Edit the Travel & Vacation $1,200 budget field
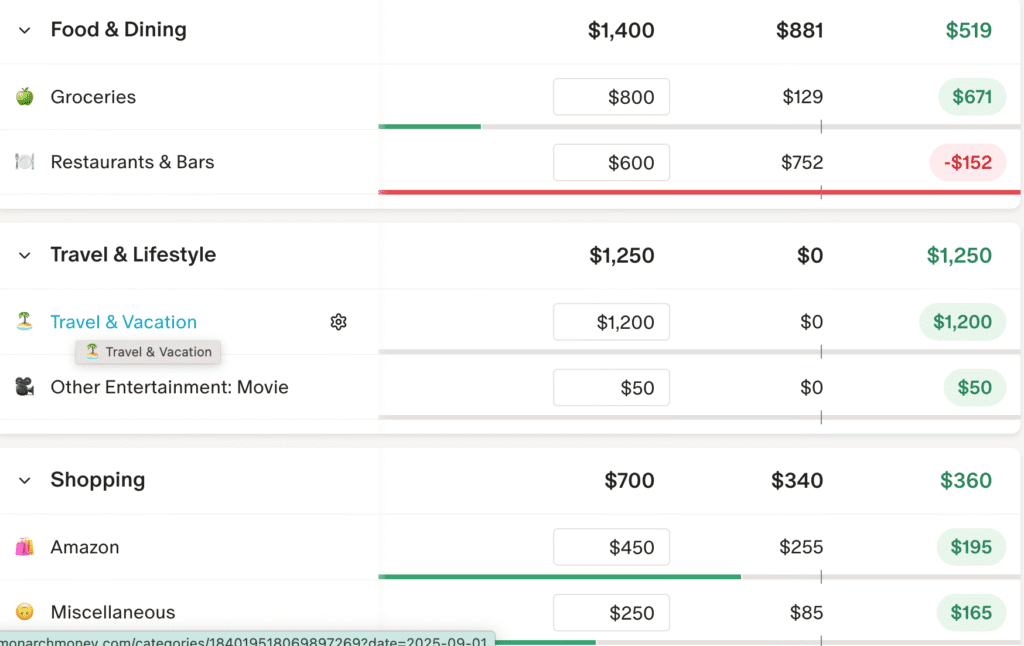 pyautogui.click(x=611, y=322)
